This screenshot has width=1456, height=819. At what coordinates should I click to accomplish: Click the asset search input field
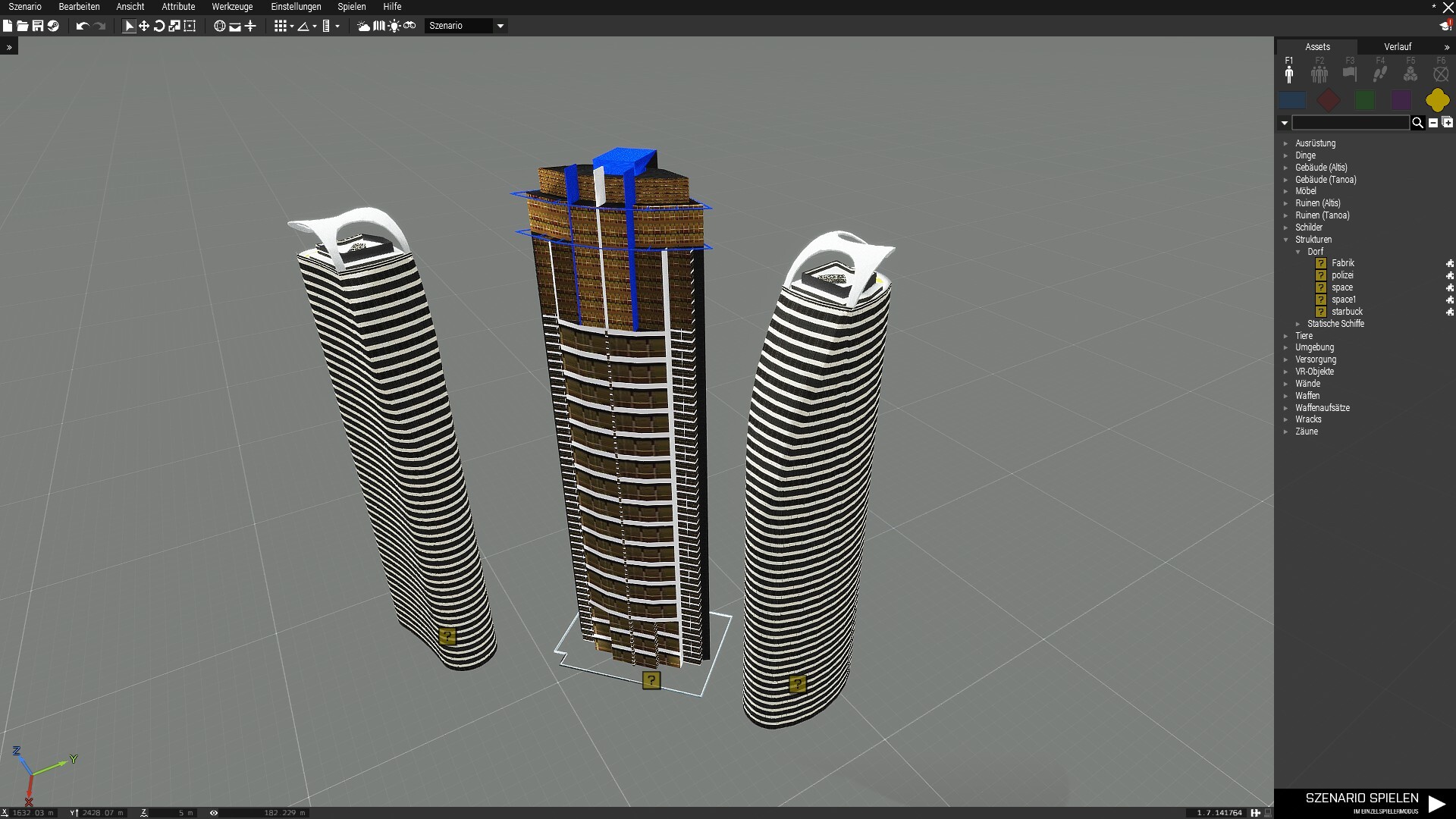point(1350,123)
